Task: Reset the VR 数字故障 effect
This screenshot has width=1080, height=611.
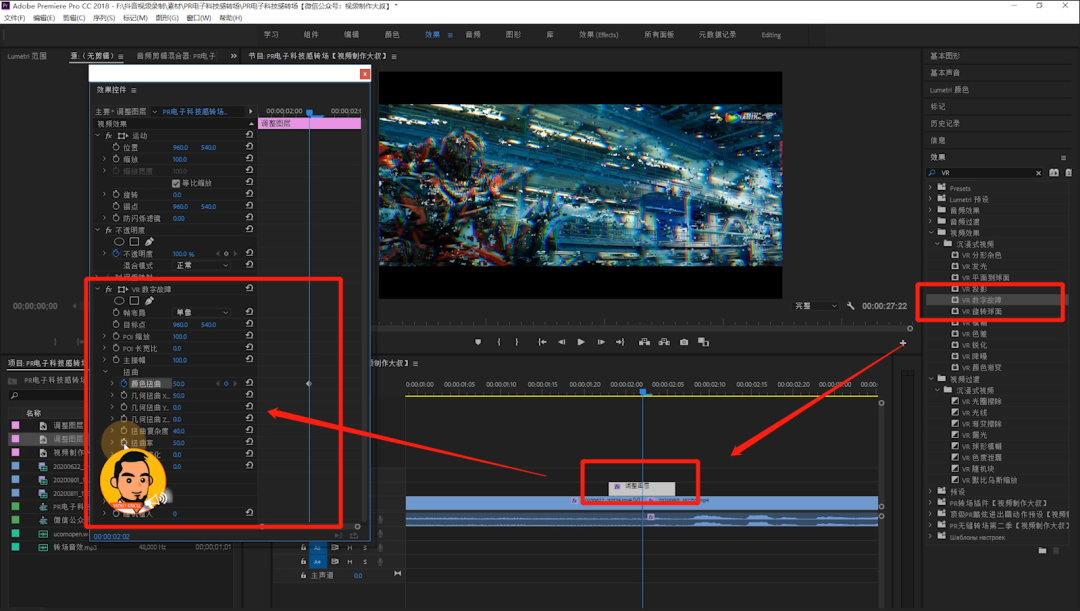Action: 249,289
